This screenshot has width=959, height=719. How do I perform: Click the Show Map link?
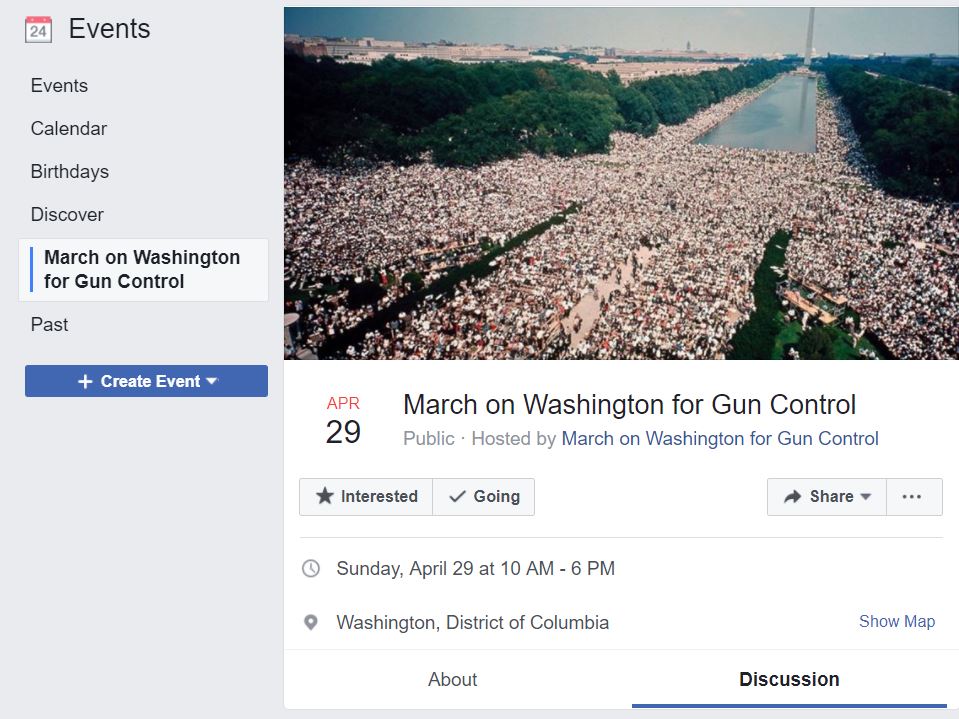click(897, 621)
